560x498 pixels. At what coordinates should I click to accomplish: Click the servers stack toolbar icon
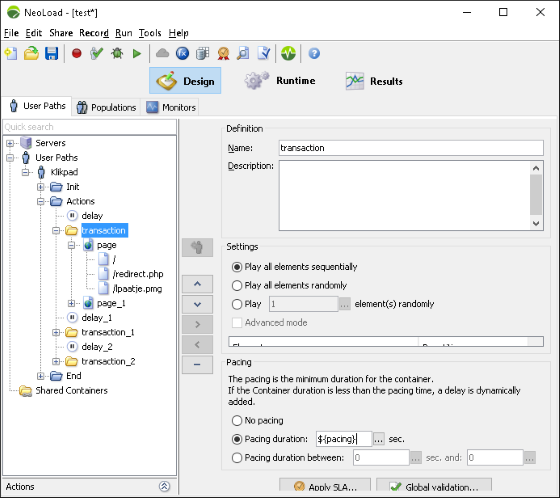[202, 54]
